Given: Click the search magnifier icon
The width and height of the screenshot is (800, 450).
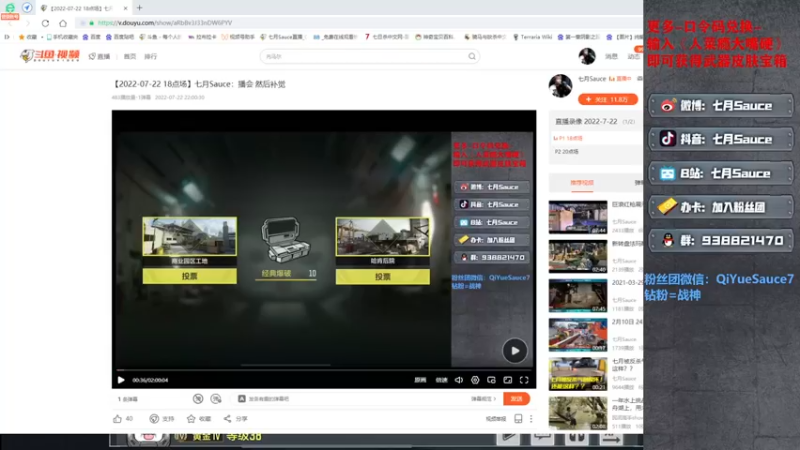Looking at the screenshot, I should [472, 56].
